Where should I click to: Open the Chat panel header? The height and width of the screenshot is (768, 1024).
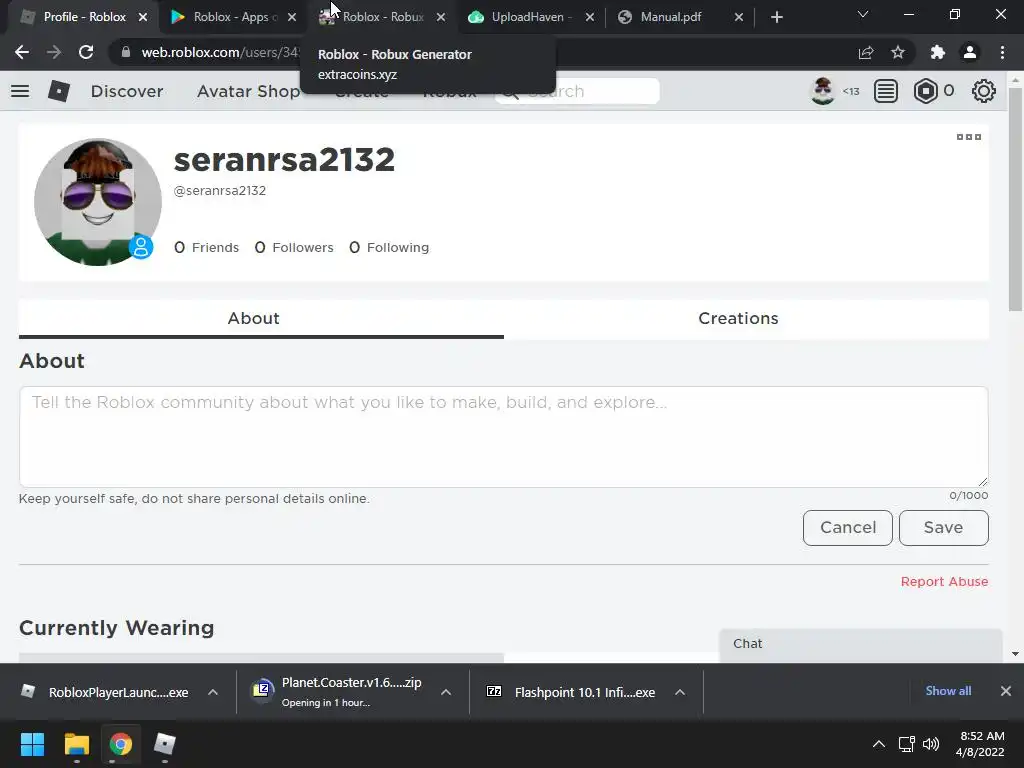click(861, 645)
